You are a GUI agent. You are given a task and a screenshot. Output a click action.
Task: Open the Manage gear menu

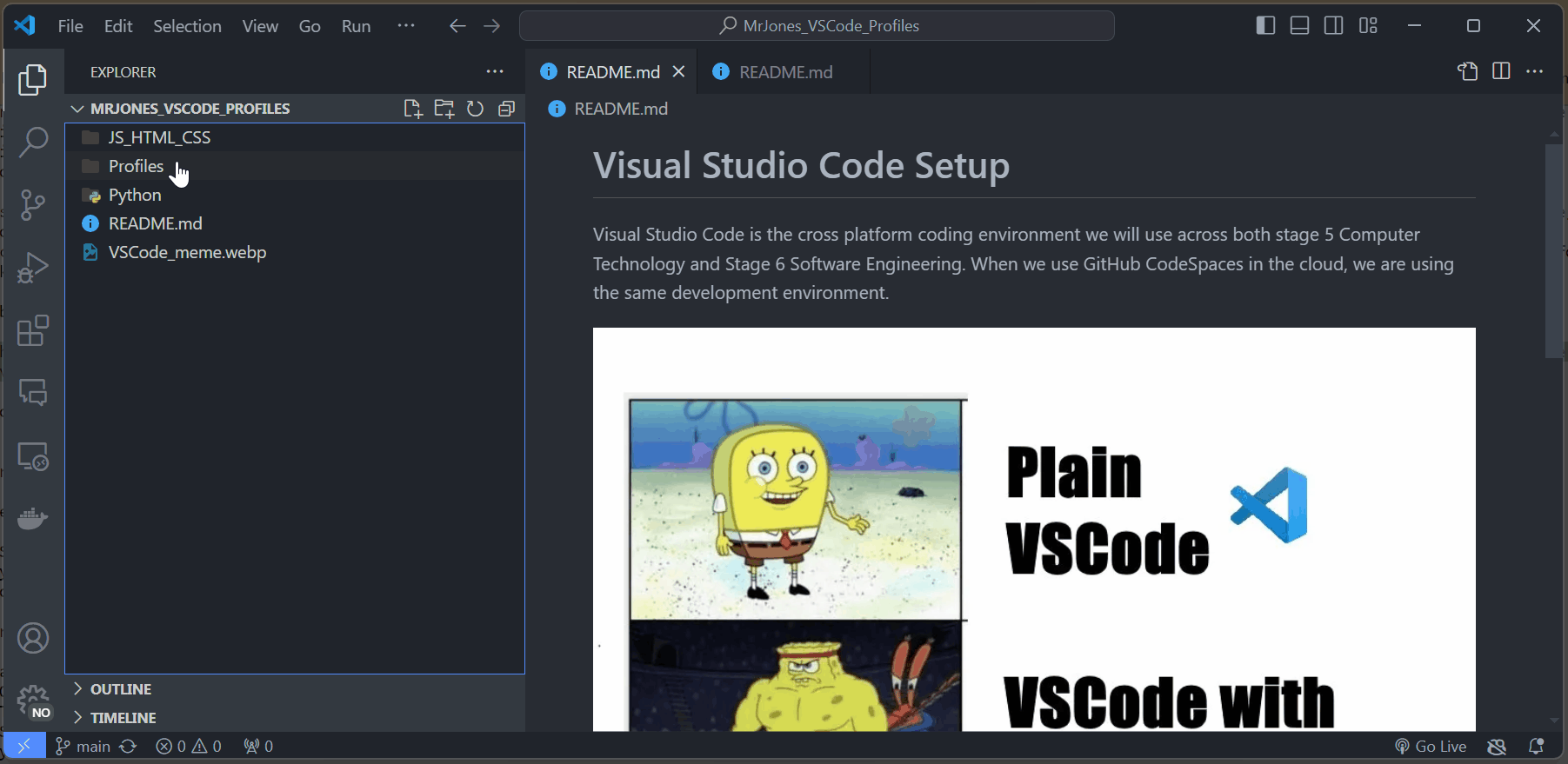[33, 701]
